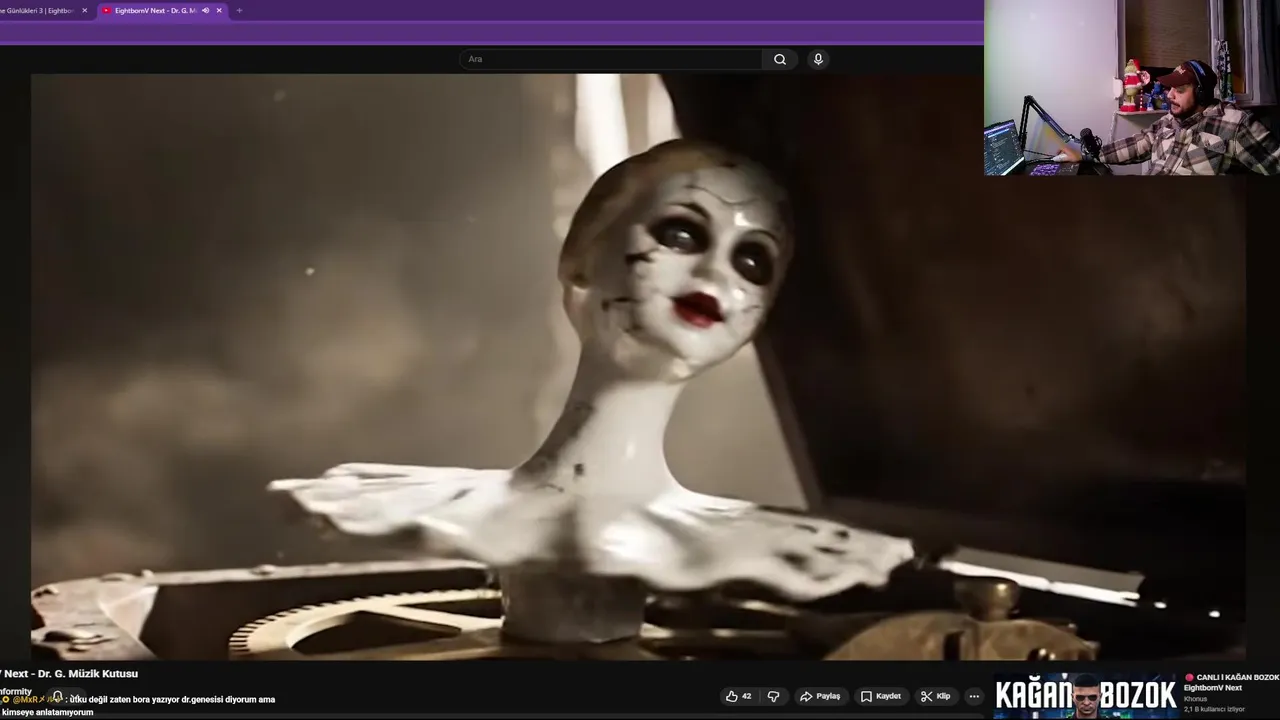Start voice search with the microphone icon
1280x720 pixels.
tap(818, 59)
